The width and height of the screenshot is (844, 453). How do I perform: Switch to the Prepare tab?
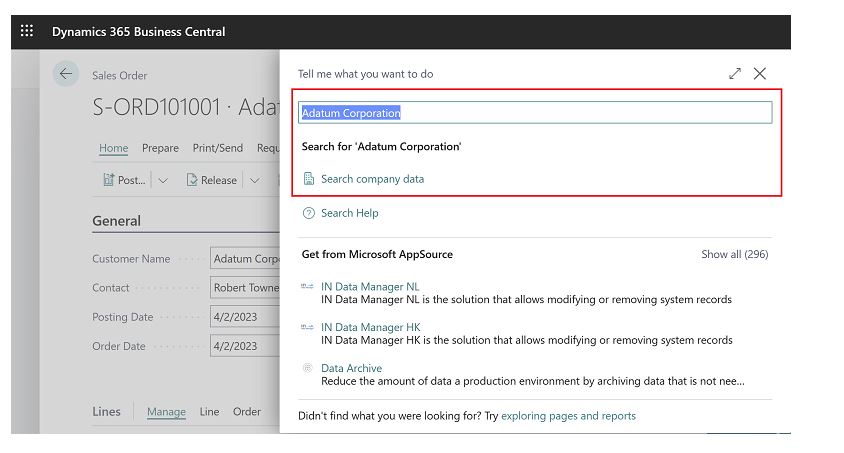pyautogui.click(x=160, y=148)
